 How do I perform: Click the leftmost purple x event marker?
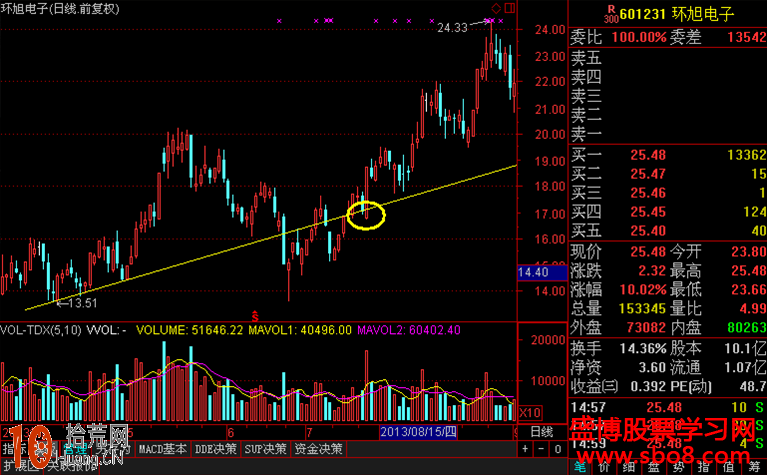pos(279,21)
